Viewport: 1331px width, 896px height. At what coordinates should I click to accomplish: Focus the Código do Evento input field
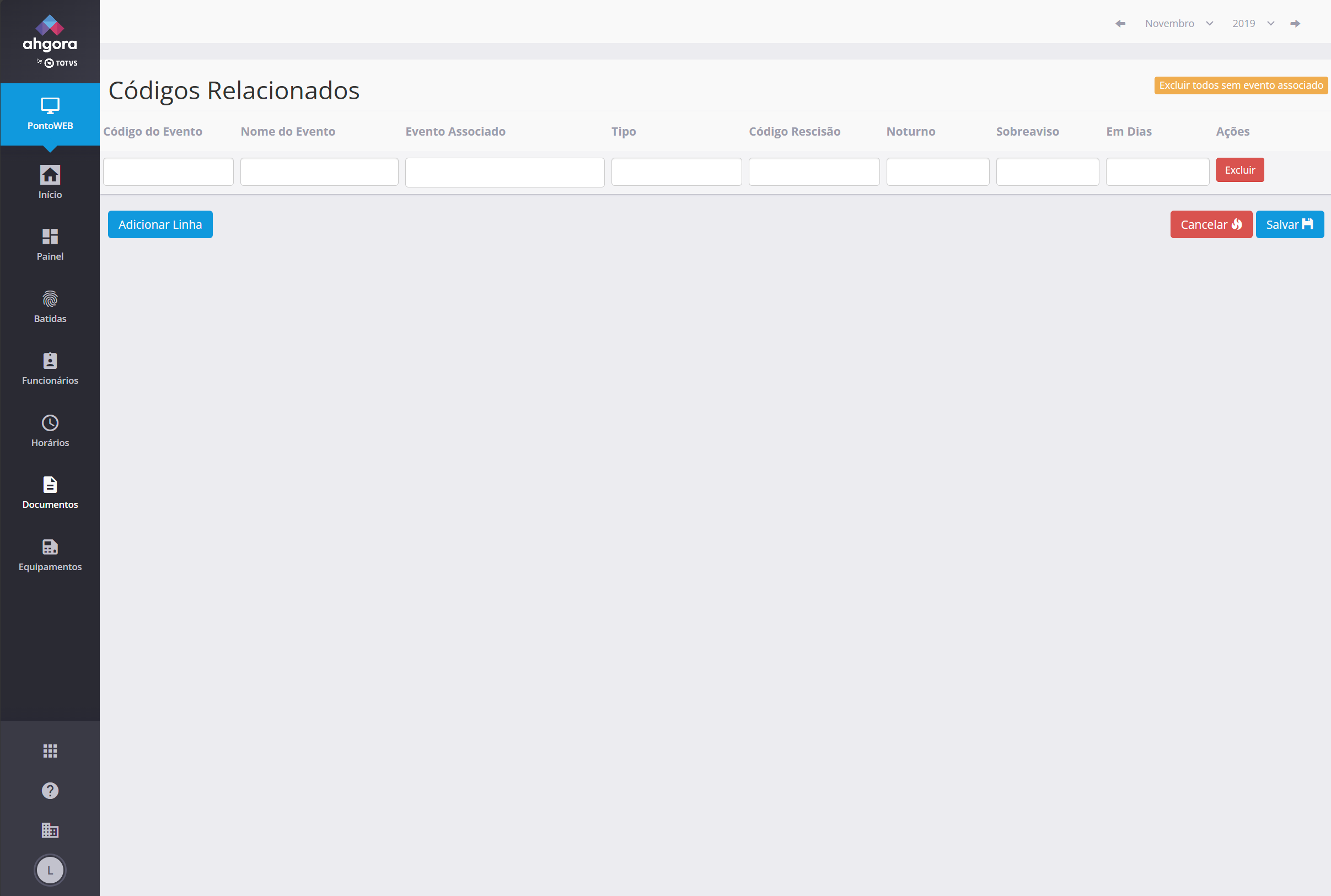click(168, 171)
